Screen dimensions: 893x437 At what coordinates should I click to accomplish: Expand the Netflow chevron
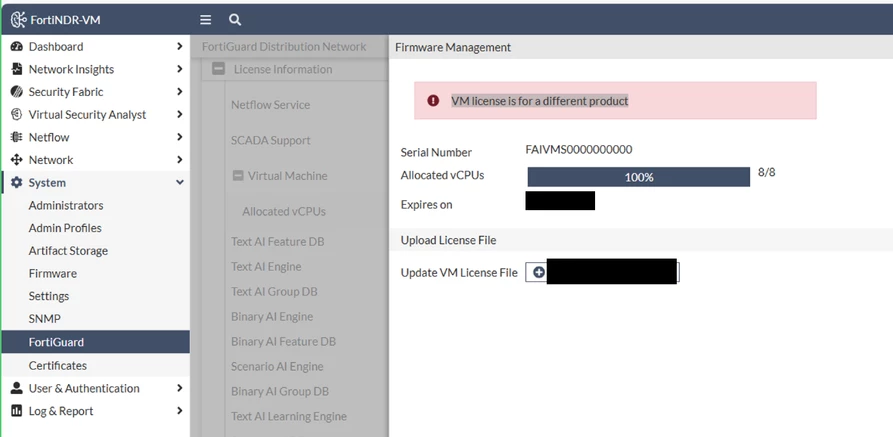tap(179, 137)
